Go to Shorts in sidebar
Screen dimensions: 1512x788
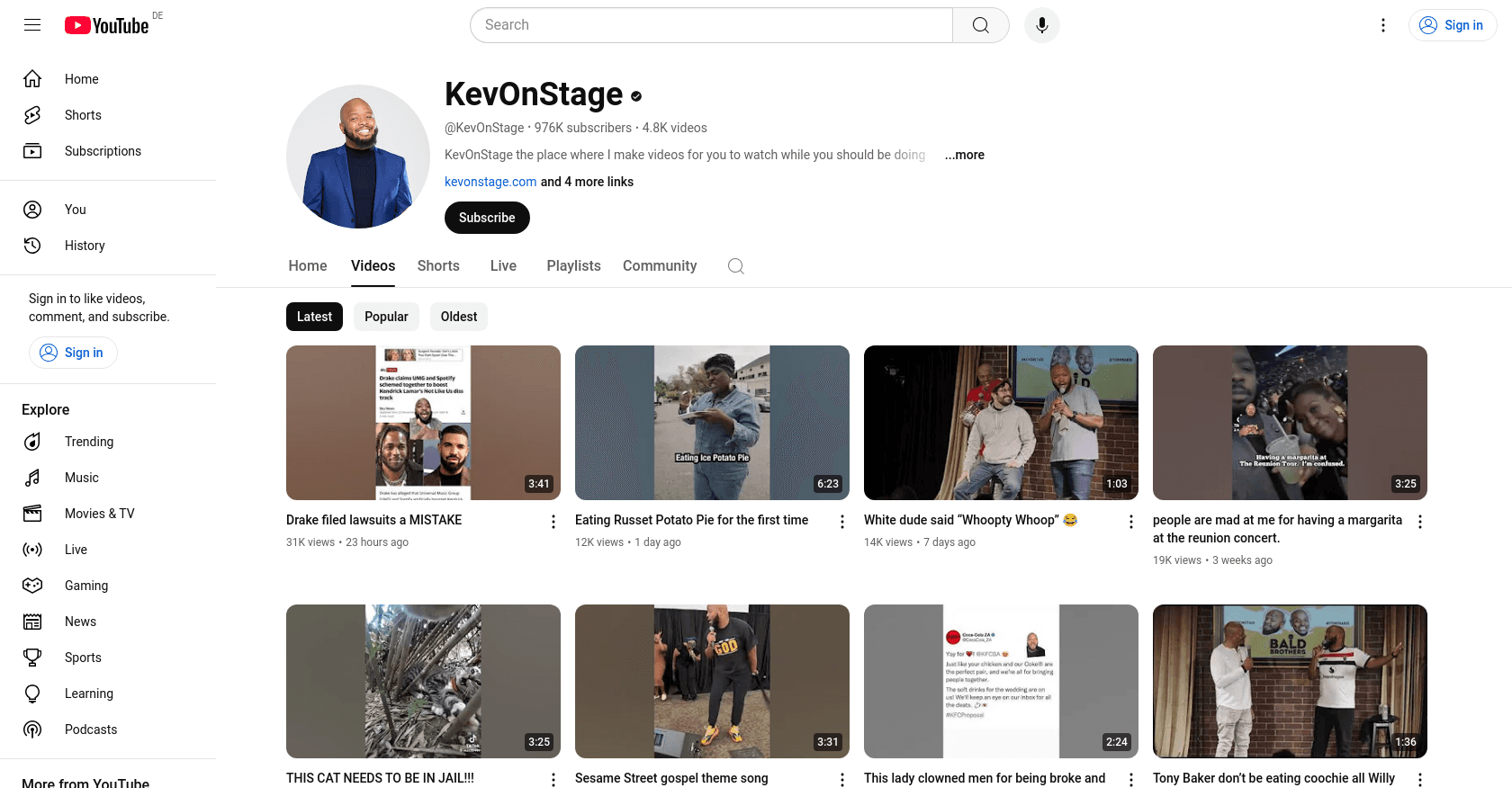pos(83,115)
